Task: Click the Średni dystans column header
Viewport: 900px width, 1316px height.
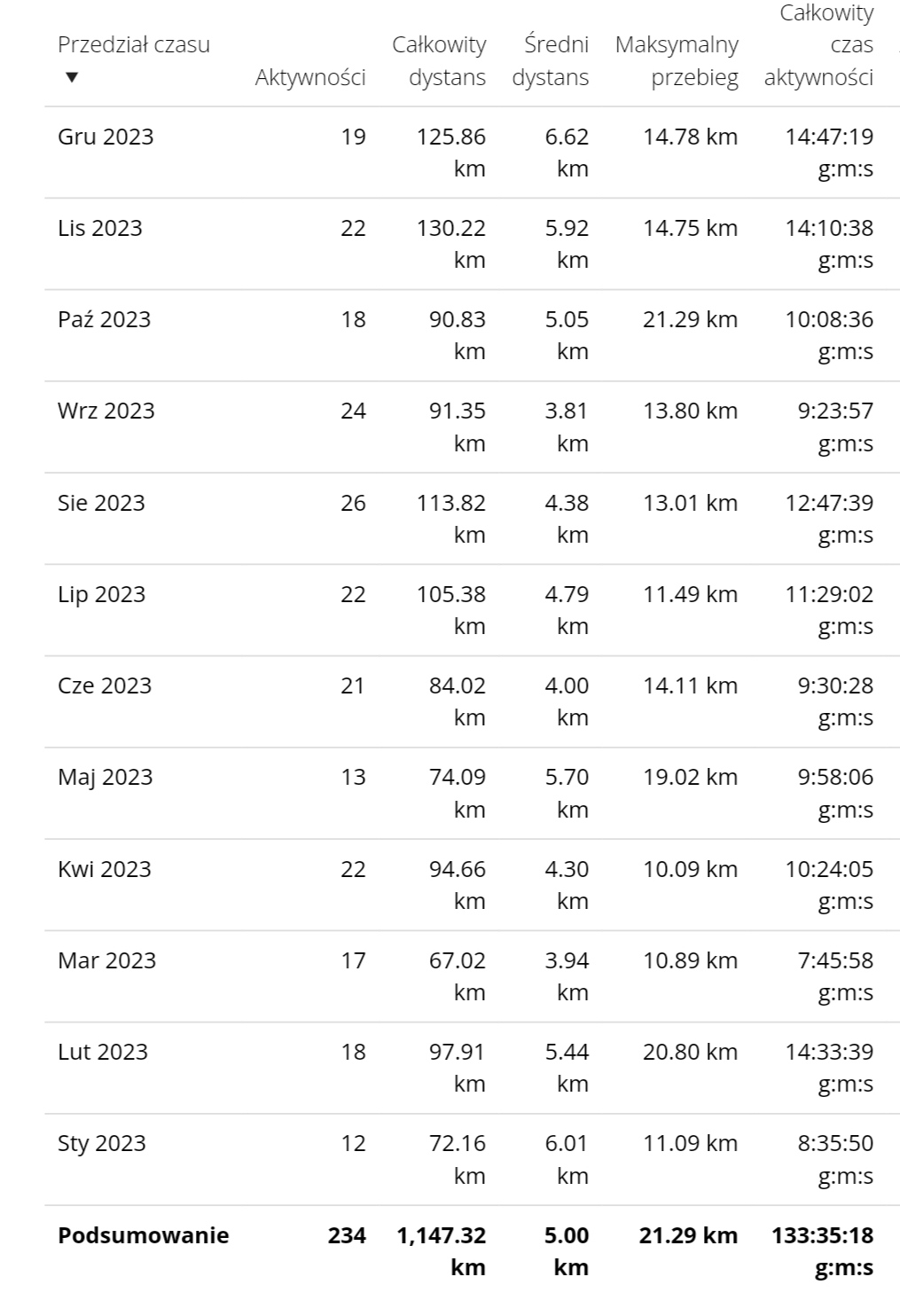Action: coord(551,60)
